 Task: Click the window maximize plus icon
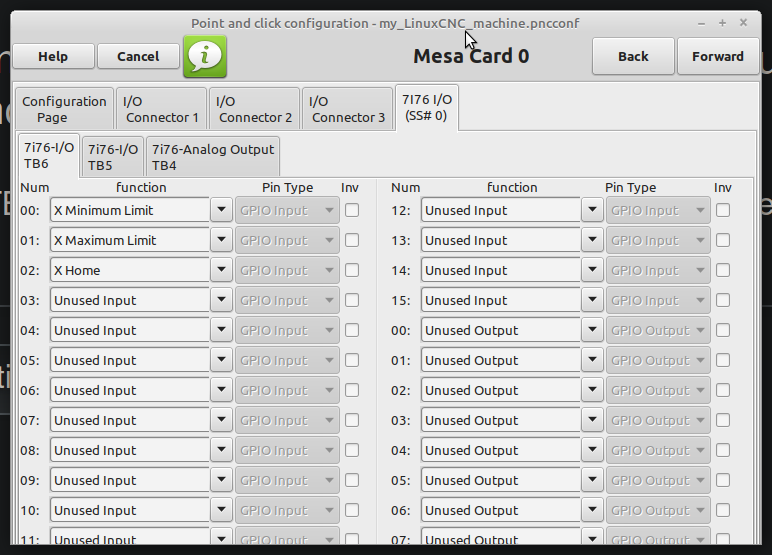[x=722, y=23]
